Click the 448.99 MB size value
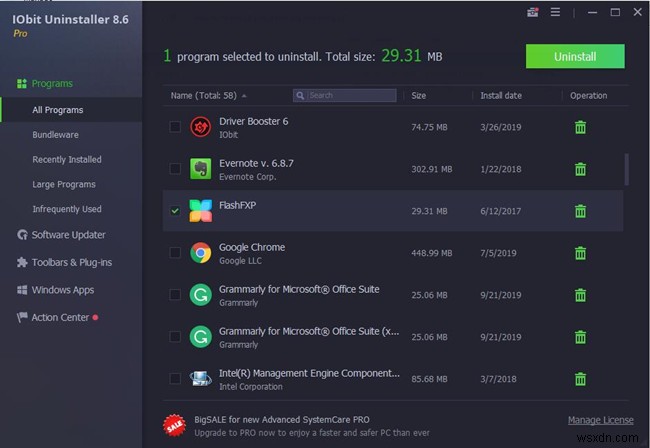 432,253
